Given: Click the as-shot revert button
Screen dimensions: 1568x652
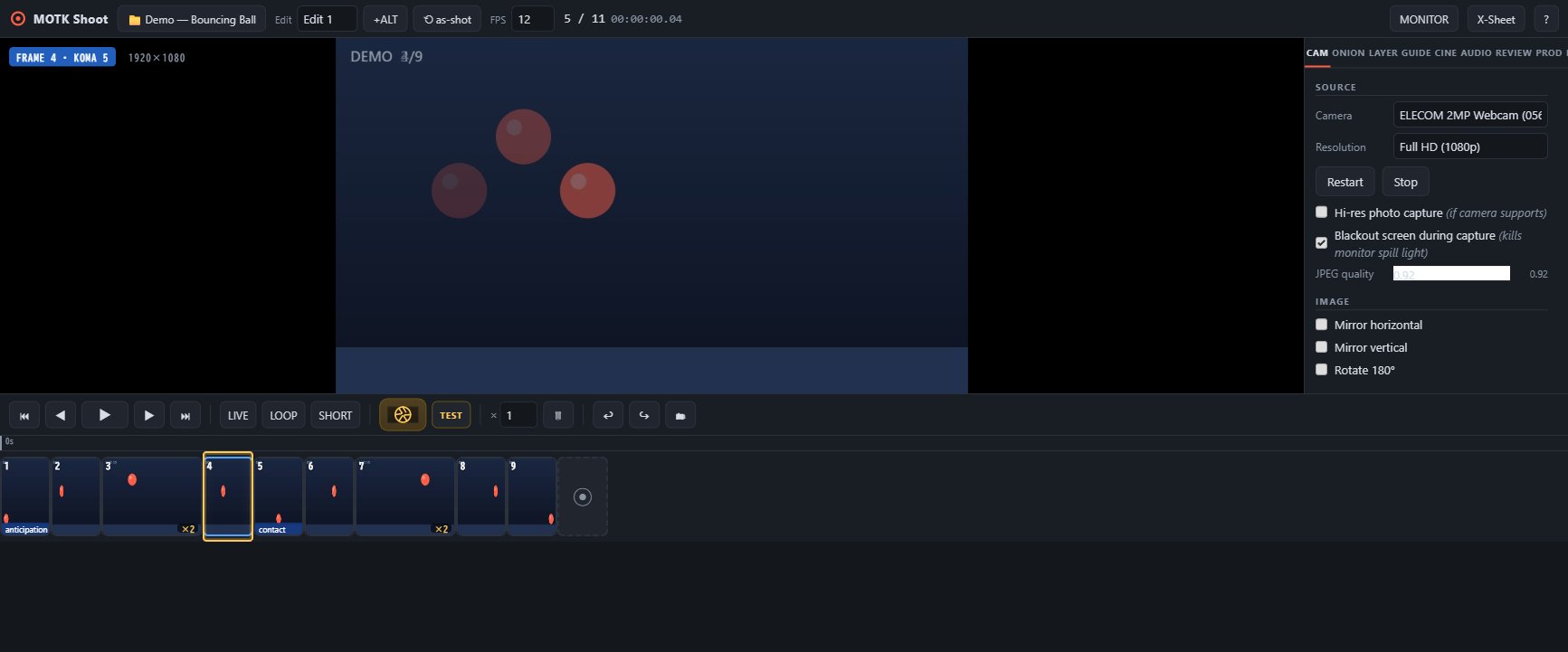Looking at the screenshot, I should click(448, 19).
